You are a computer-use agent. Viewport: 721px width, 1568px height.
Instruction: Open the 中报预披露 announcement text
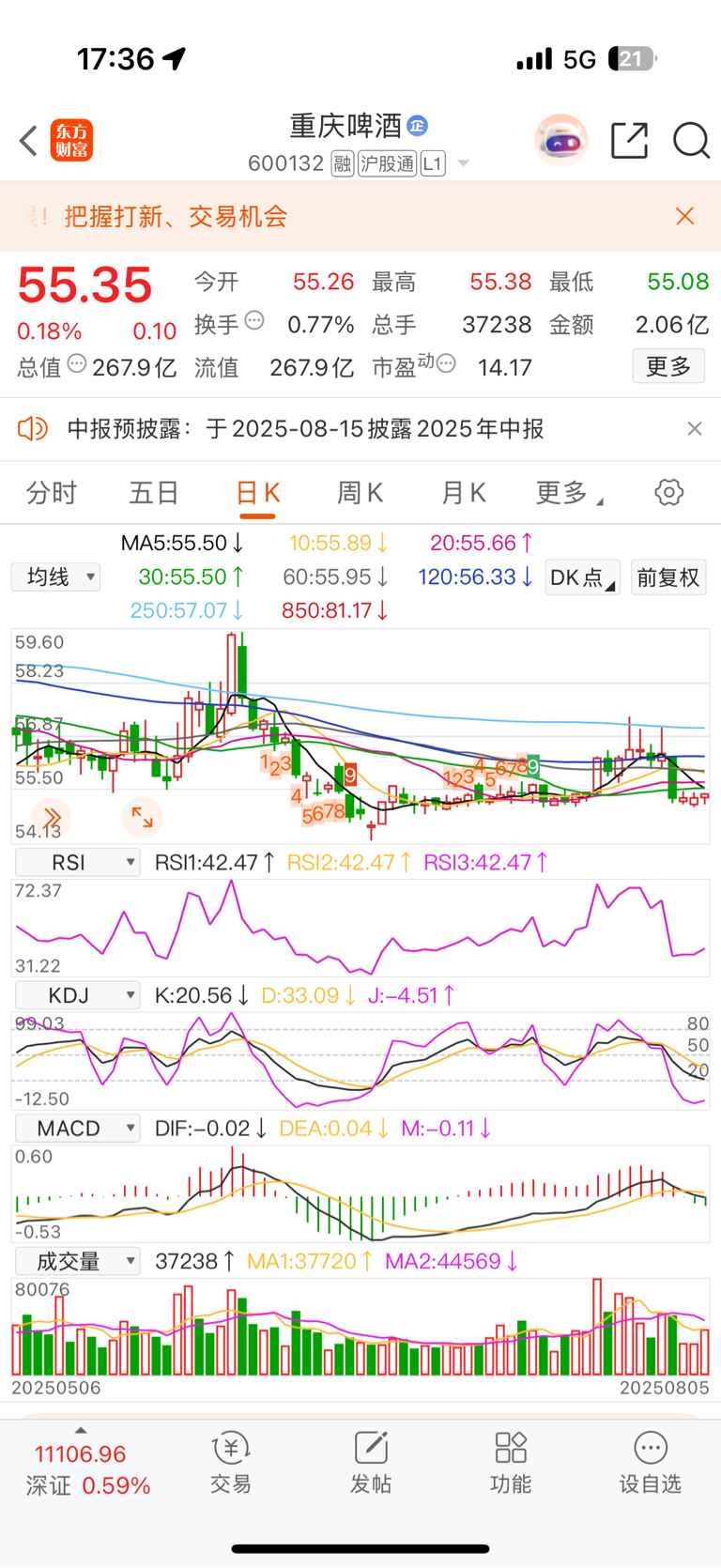coord(306,429)
